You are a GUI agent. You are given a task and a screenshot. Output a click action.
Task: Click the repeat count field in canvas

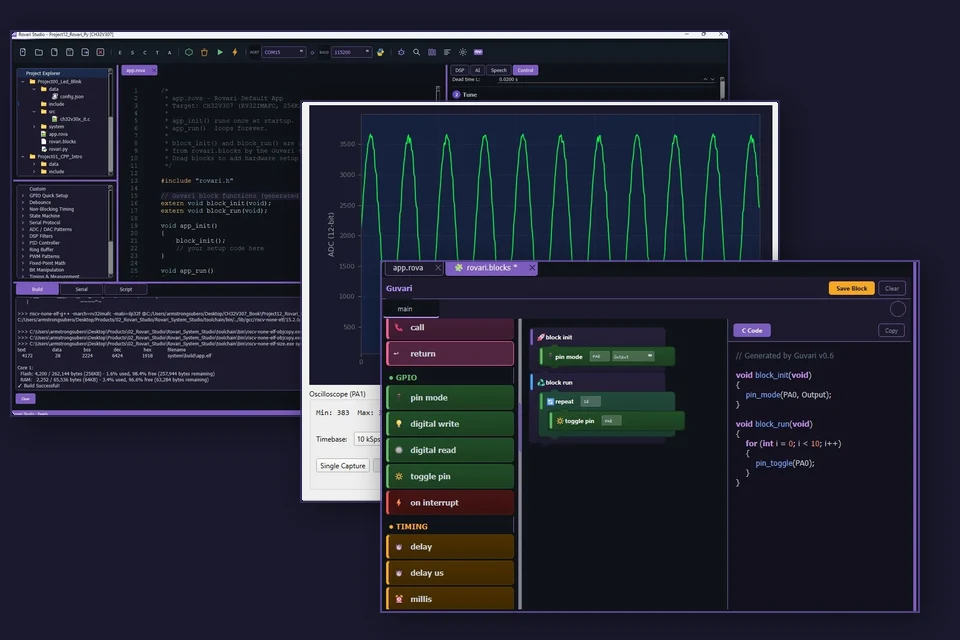pyautogui.click(x=590, y=402)
